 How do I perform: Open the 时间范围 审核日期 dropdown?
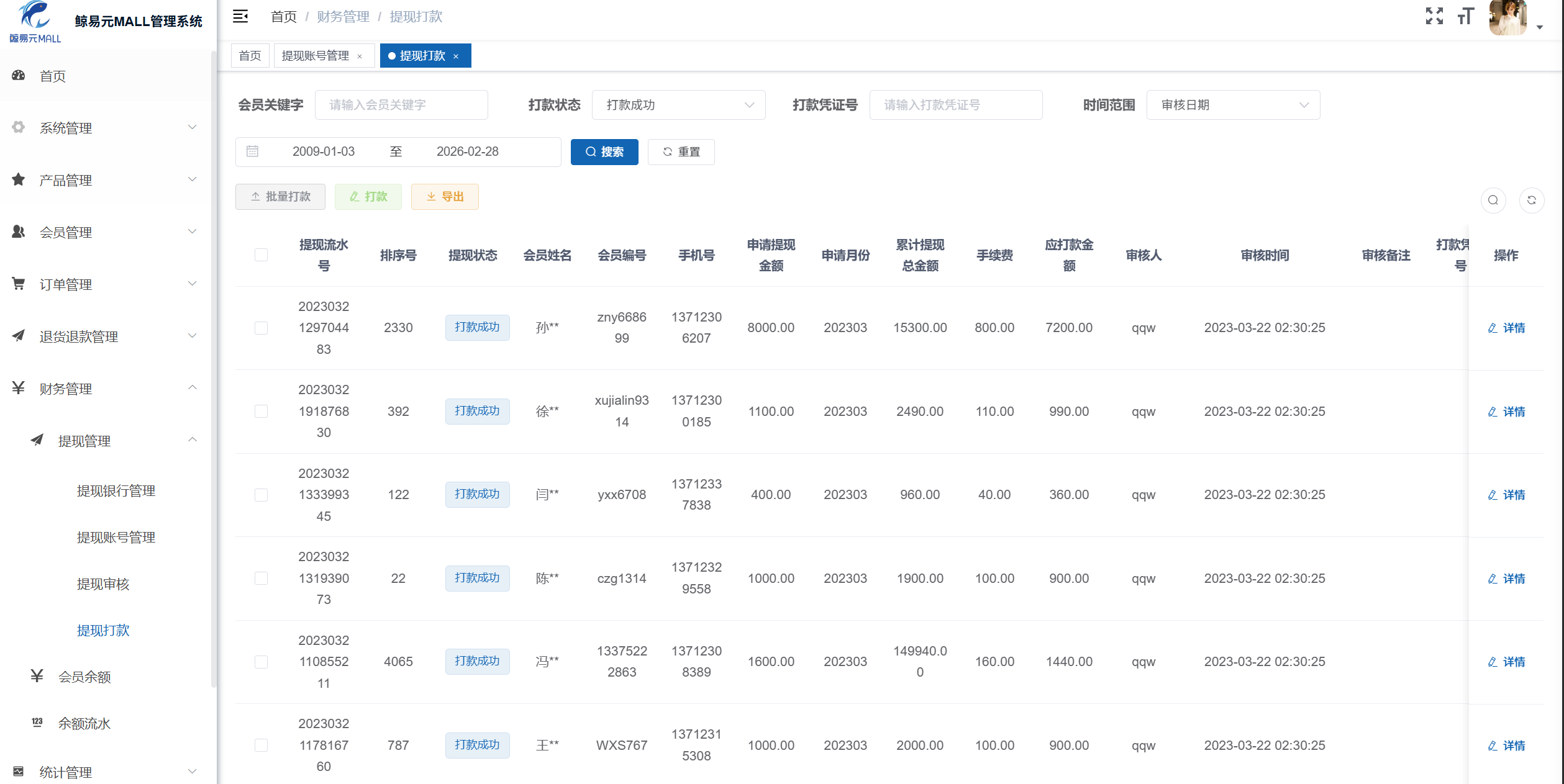(1233, 105)
